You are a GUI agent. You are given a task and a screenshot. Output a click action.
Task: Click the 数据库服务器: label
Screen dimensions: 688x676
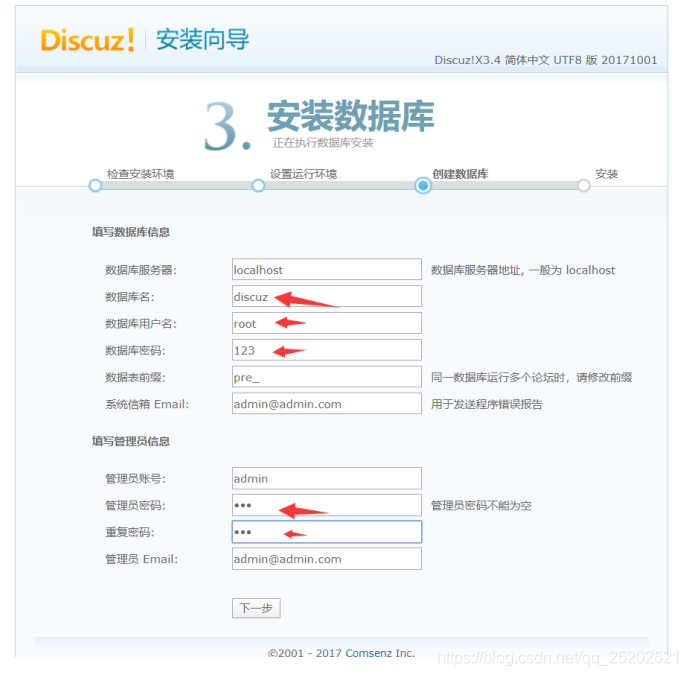pyautogui.click(x=141, y=270)
